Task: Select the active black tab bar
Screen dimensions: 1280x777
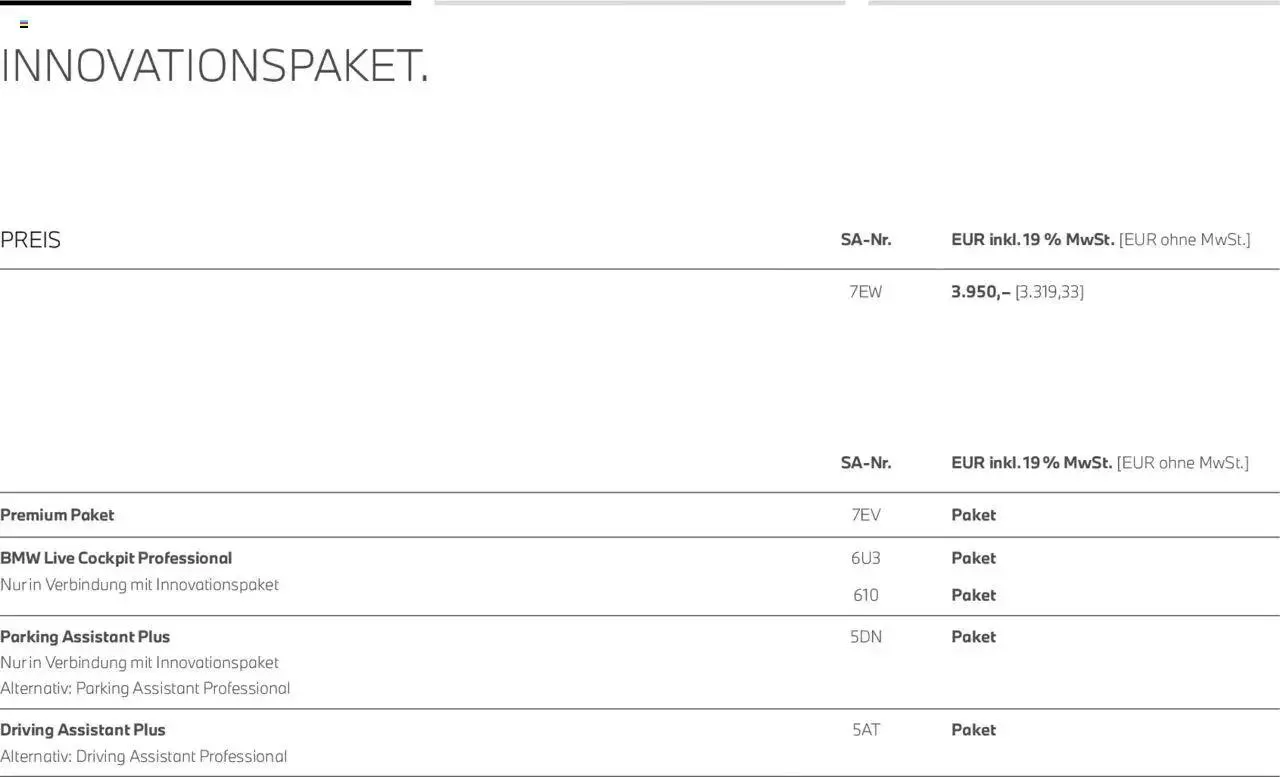Action: pyautogui.click(x=205, y=3)
